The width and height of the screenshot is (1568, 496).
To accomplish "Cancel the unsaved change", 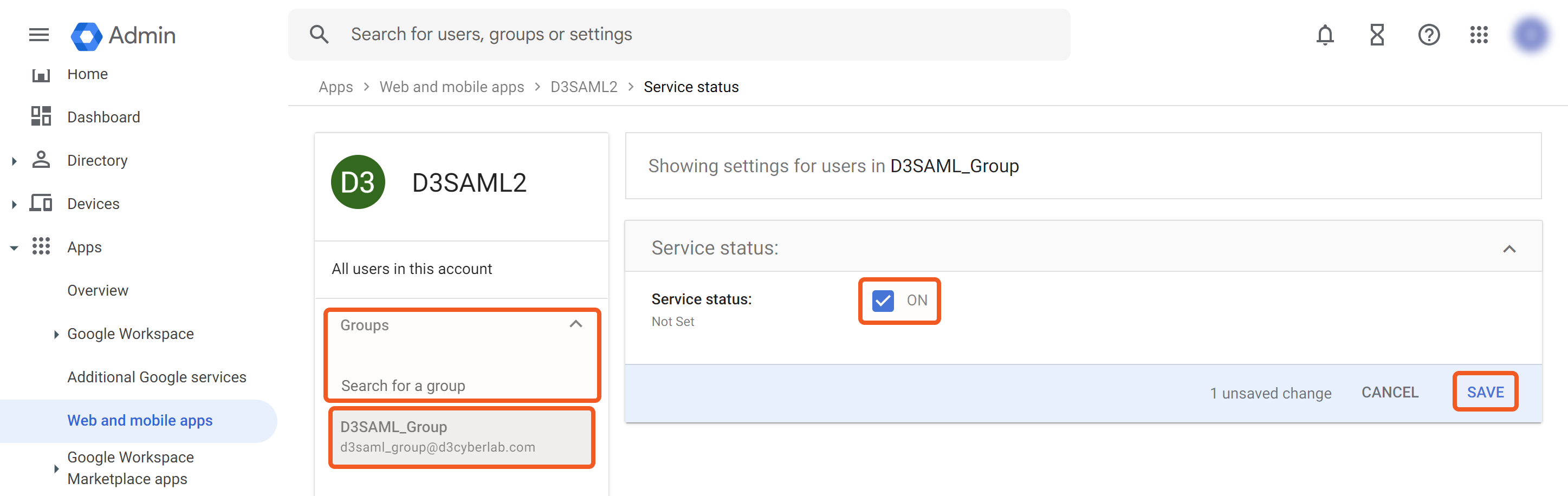I will tap(1390, 393).
